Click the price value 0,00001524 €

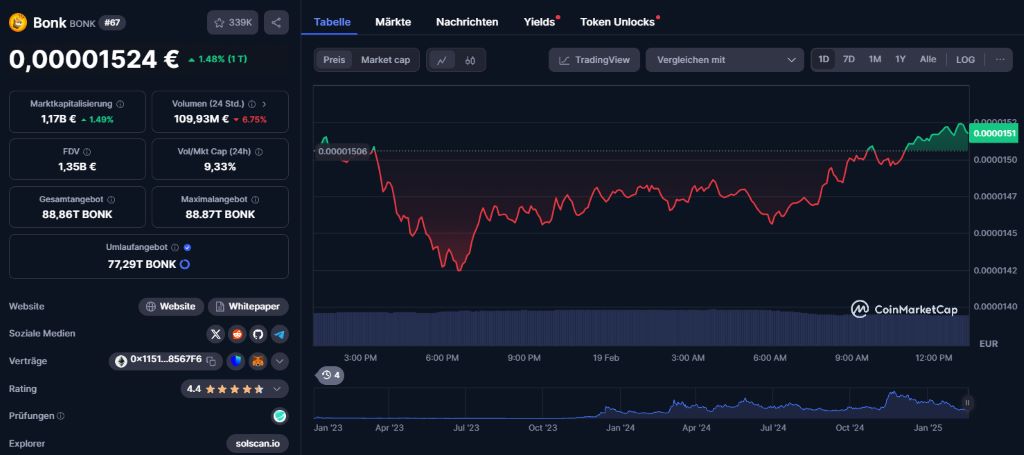point(94,59)
